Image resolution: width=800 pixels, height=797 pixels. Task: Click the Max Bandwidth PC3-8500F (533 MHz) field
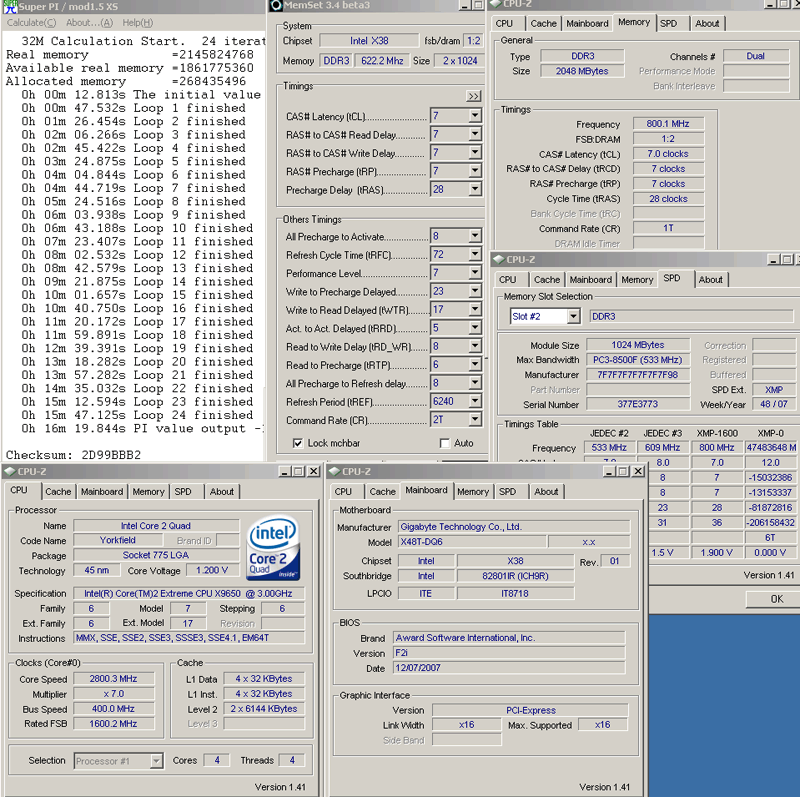[x=637, y=360]
